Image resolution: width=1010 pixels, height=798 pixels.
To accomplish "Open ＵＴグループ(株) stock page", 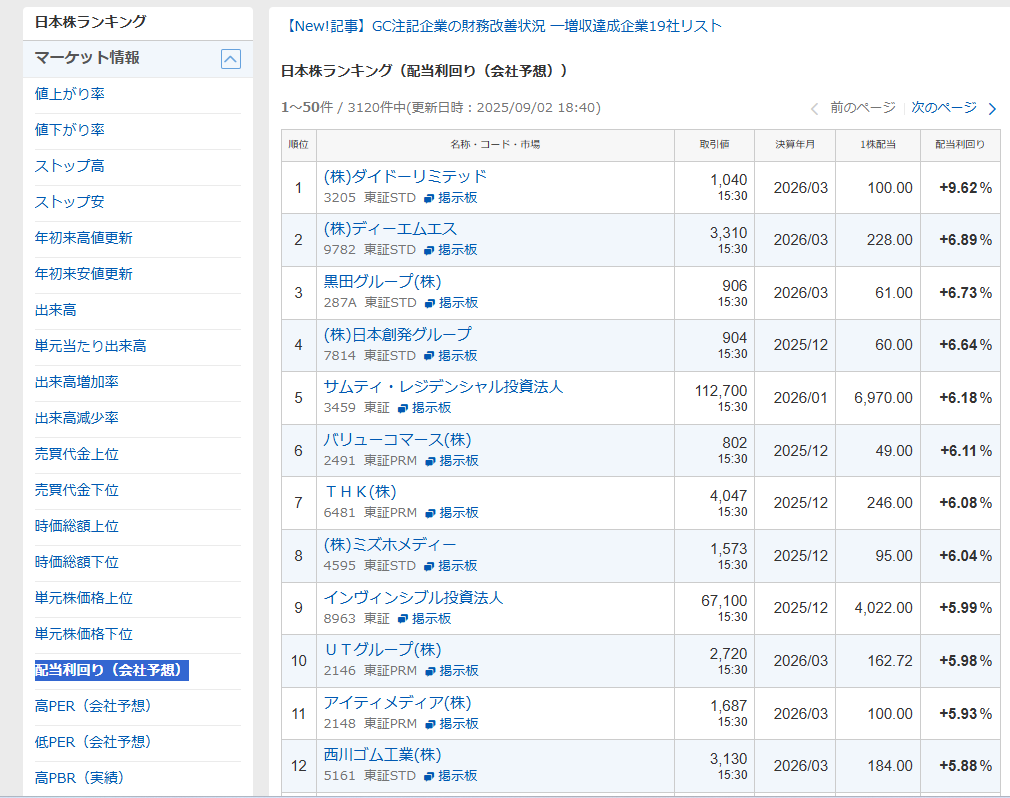I will click(x=383, y=650).
